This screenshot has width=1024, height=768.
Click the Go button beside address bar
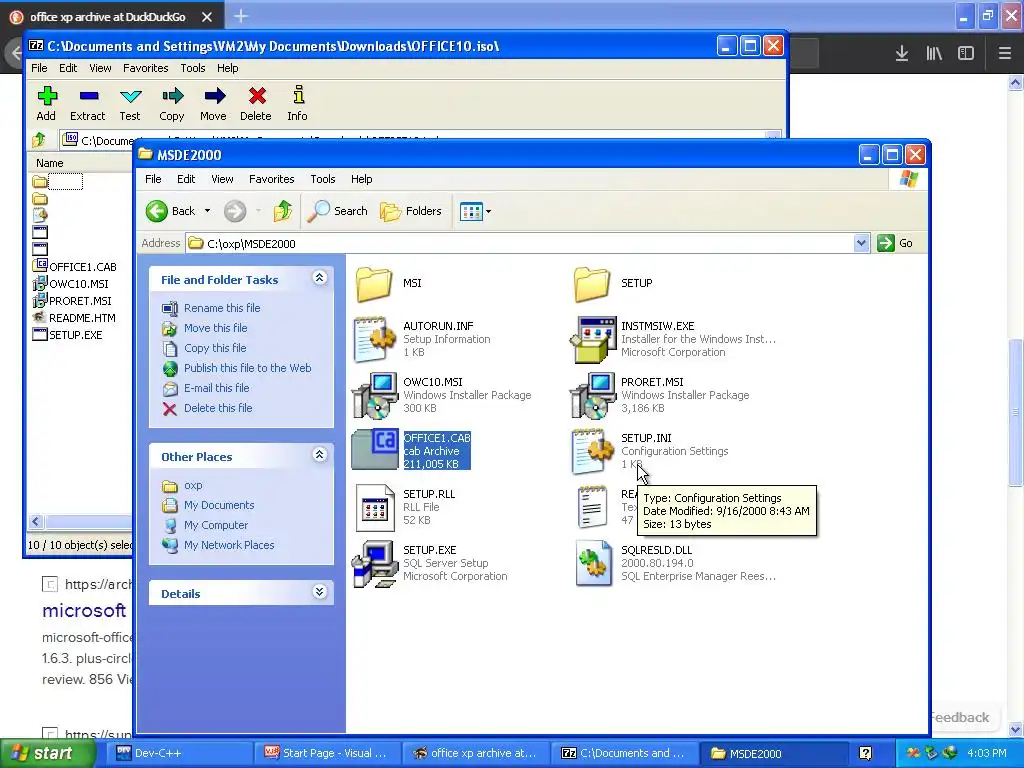point(895,243)
